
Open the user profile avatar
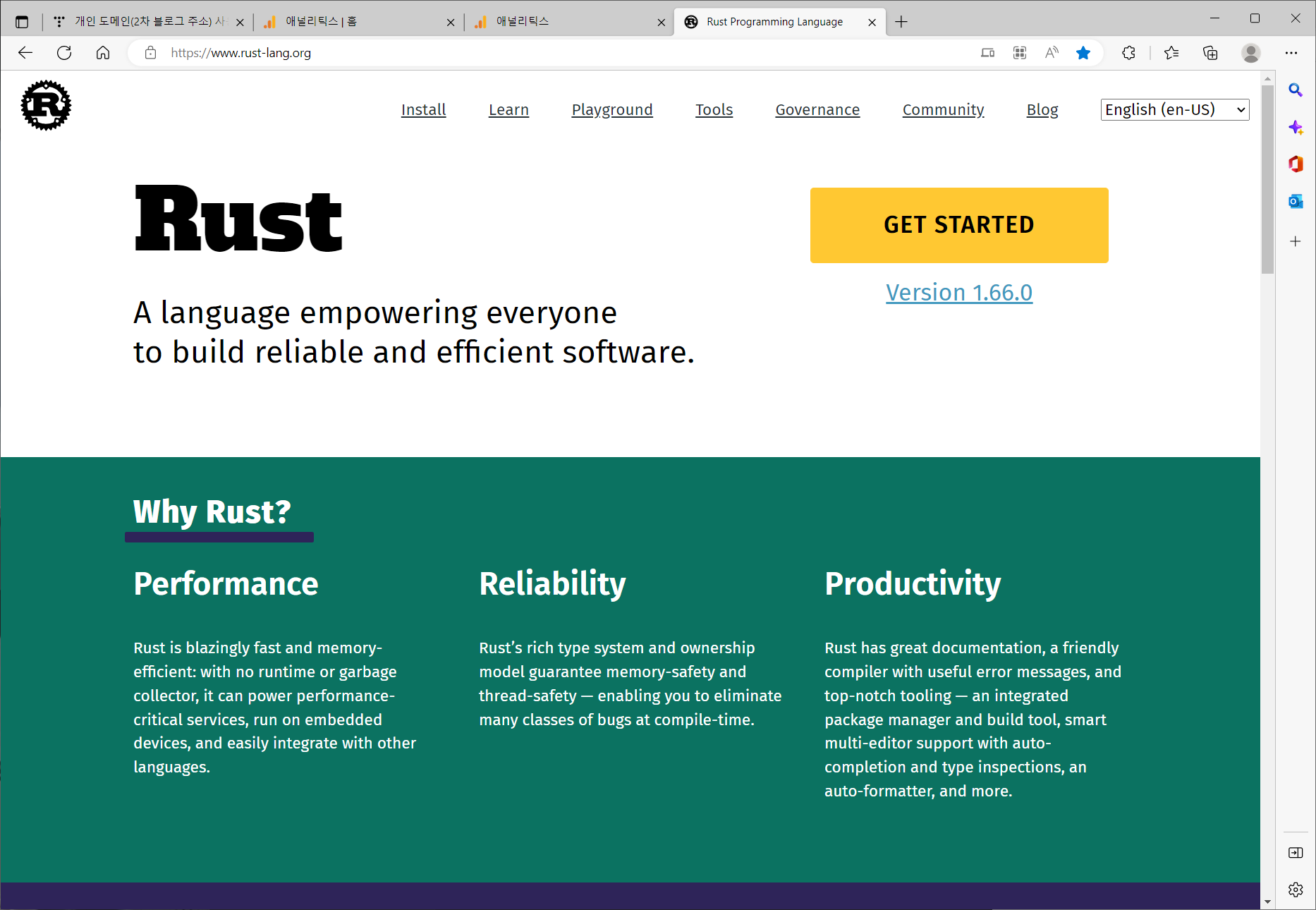(1251, 53)
